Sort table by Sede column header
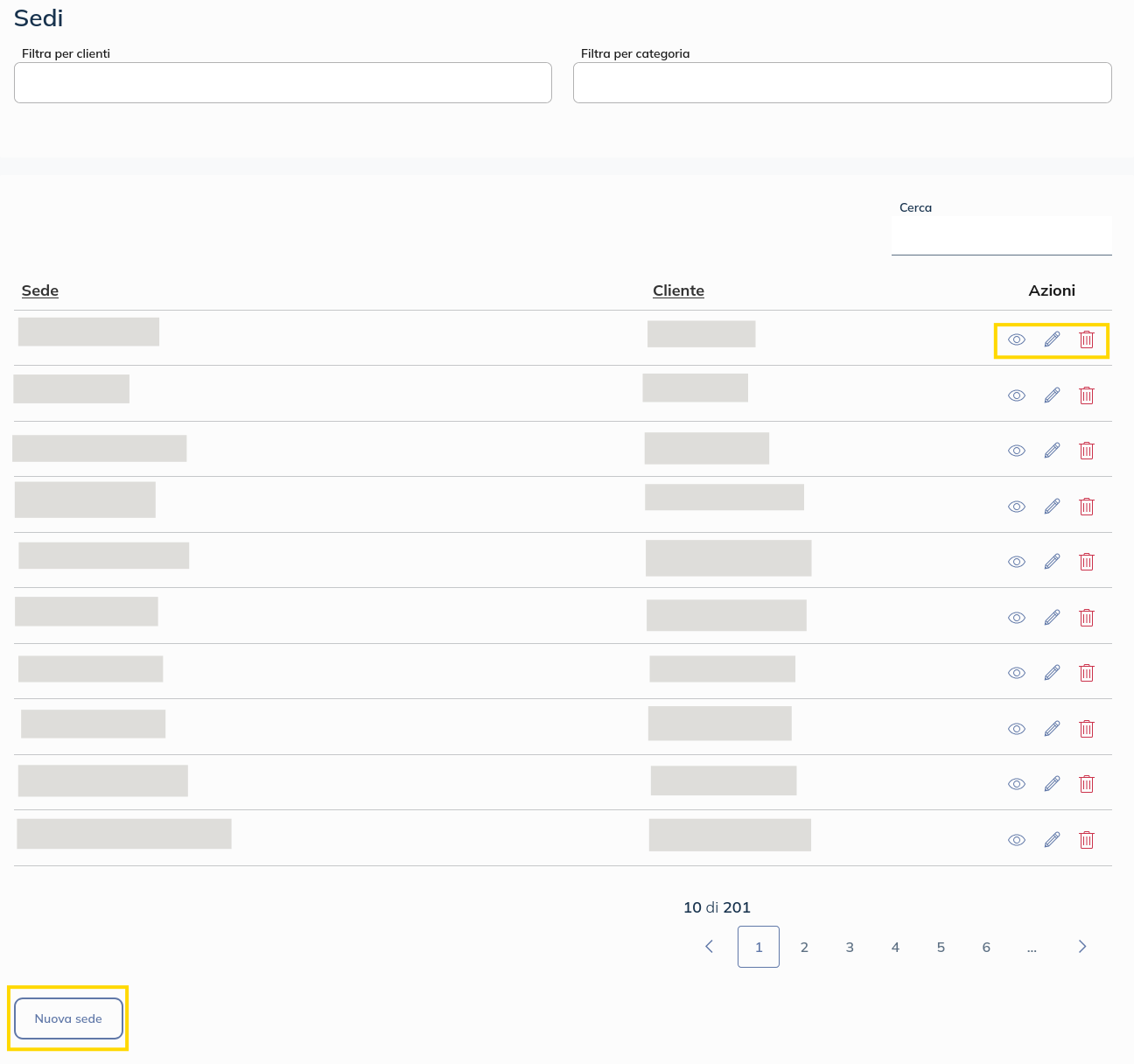This screenshot has width=1134, height=1064. pyautogui.click(x=40, y=290)
